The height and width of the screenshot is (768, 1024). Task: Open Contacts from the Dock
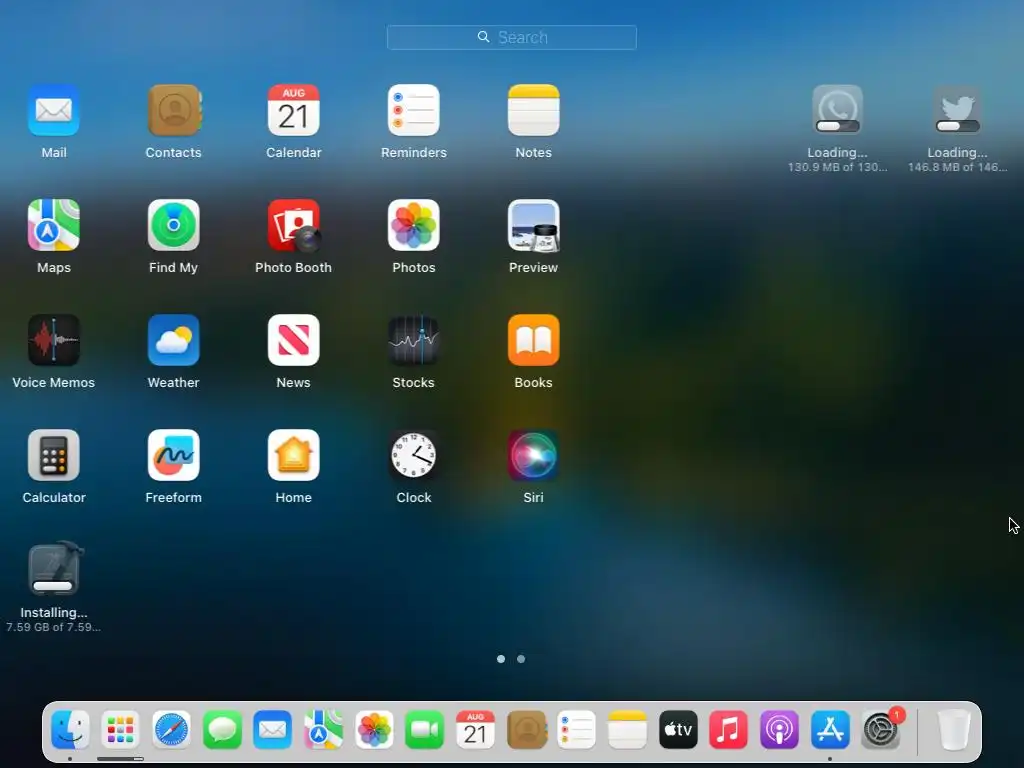point(526,729)
